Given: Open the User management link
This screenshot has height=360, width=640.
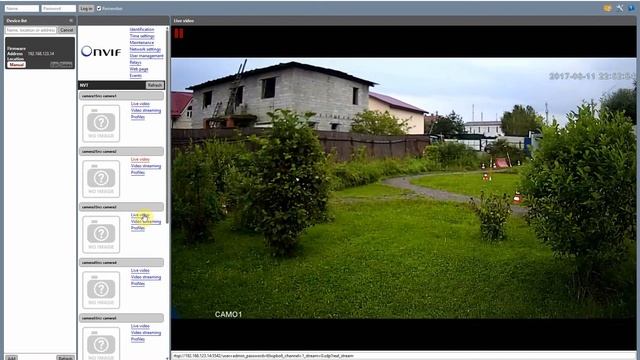Looking at the screenshot, I should tap(146, 56).
